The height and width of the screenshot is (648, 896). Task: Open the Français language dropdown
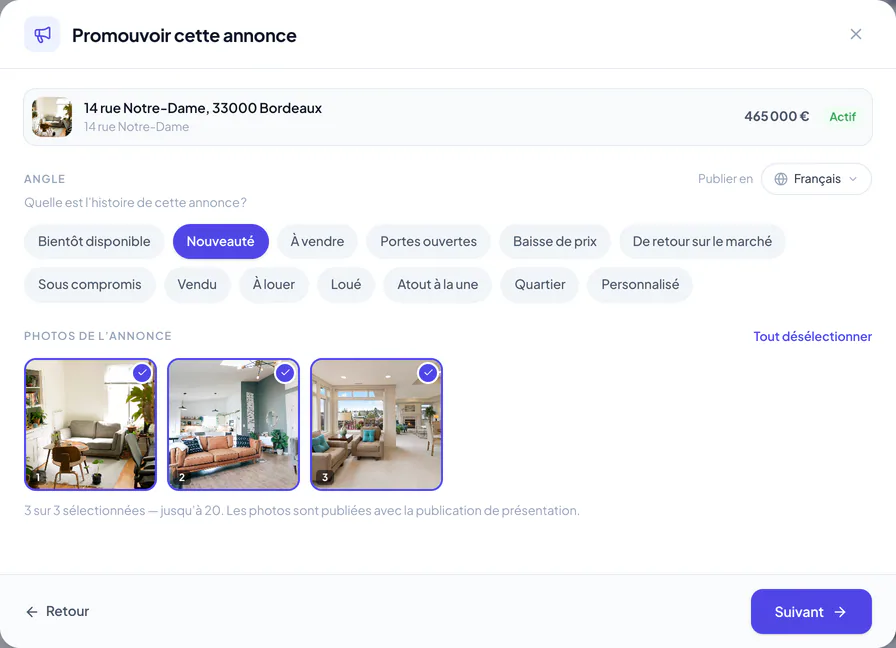pos(816,179)
